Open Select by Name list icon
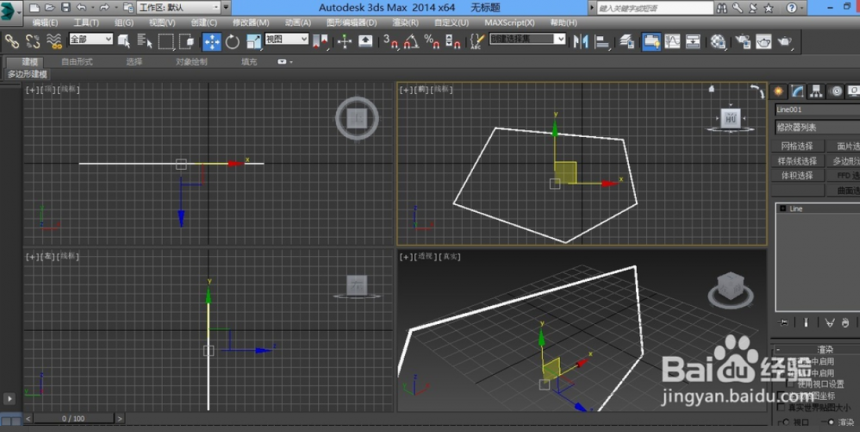The image size is (860, 432). (145, 41)
